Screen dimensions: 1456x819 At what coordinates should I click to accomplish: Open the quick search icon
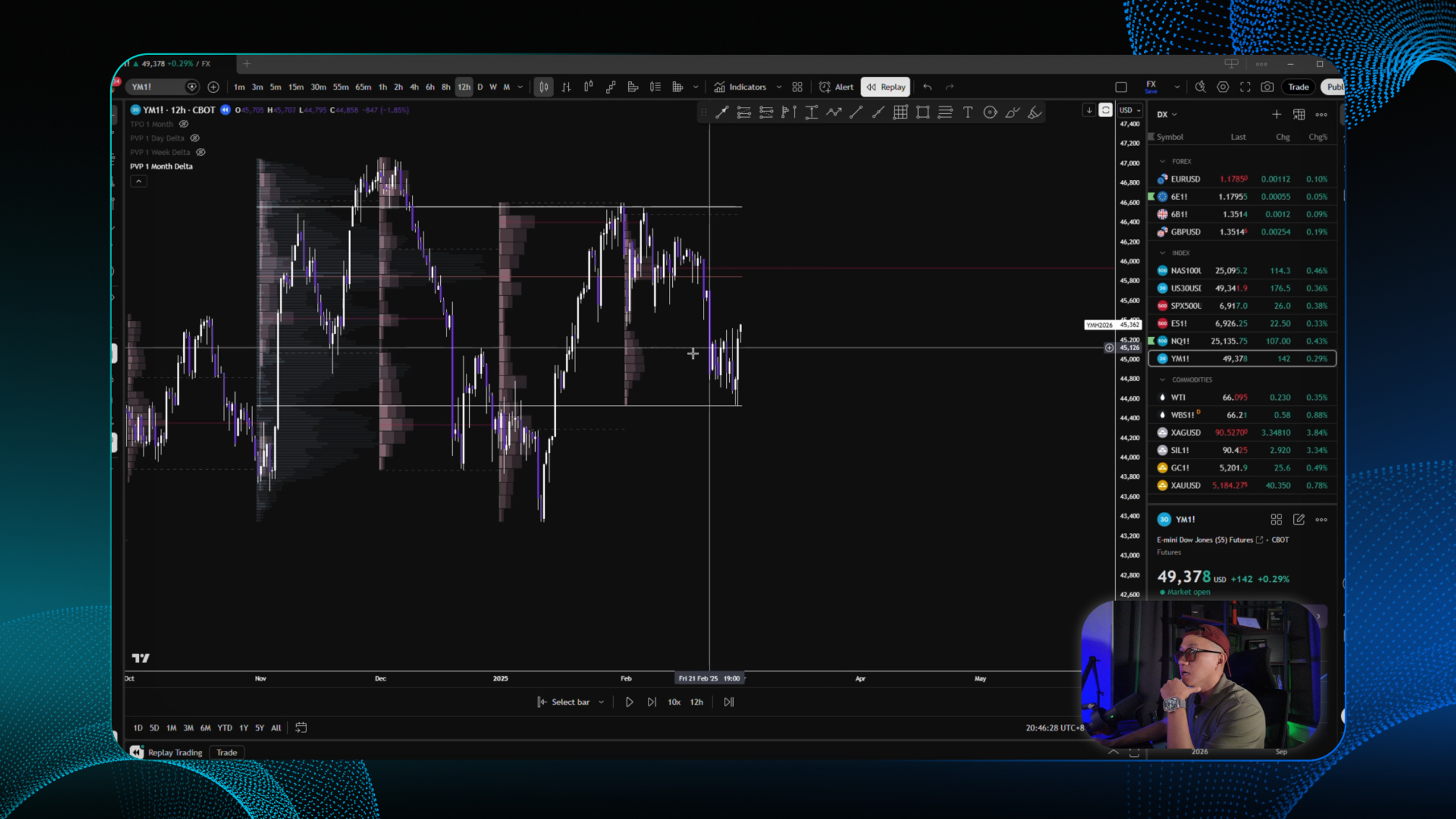pos(1200,87)
